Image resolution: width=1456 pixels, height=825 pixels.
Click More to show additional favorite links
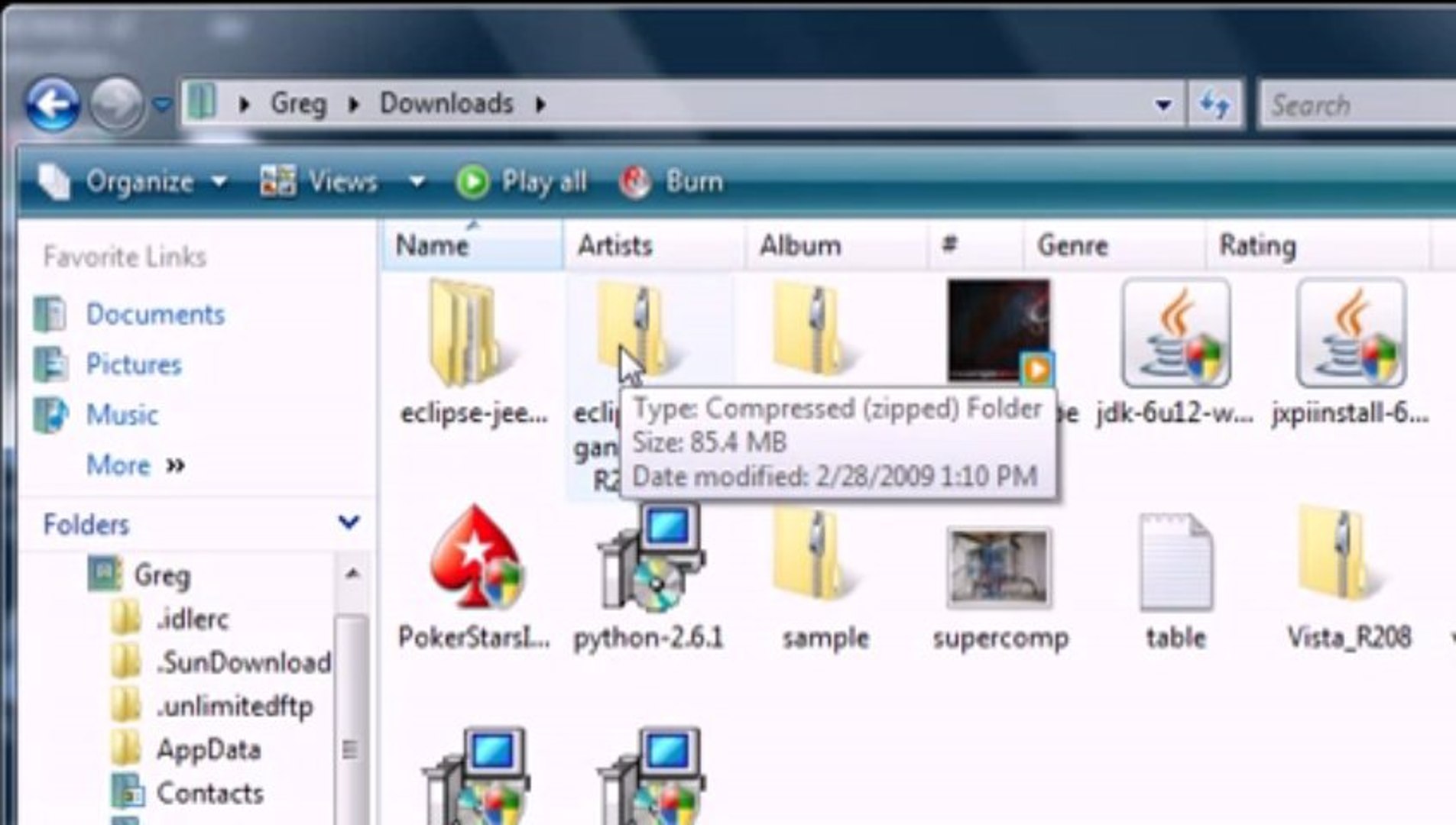click(119, 466)
